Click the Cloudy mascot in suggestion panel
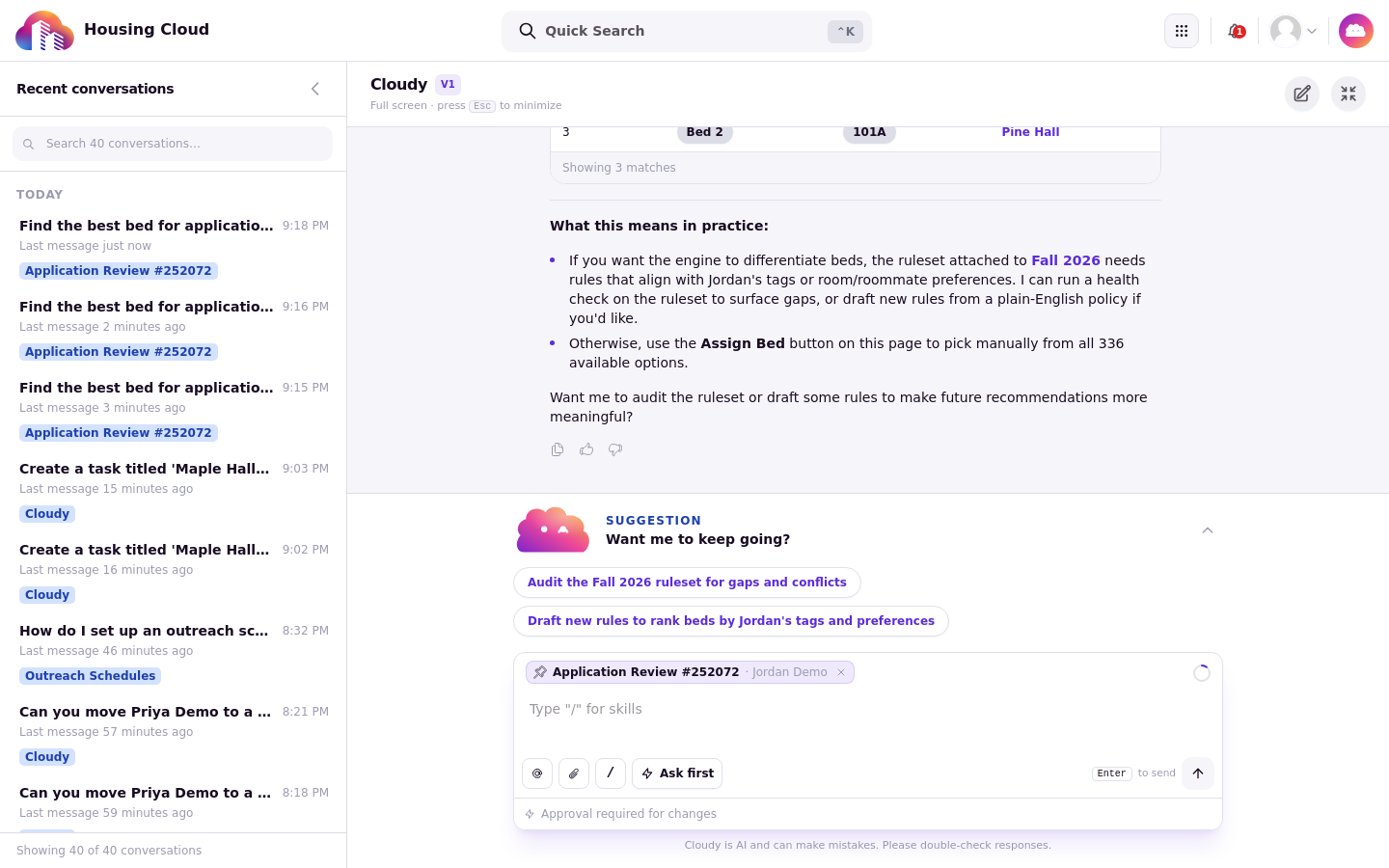The height and width of the screenshot is (868, 1389). click(553, 529)
